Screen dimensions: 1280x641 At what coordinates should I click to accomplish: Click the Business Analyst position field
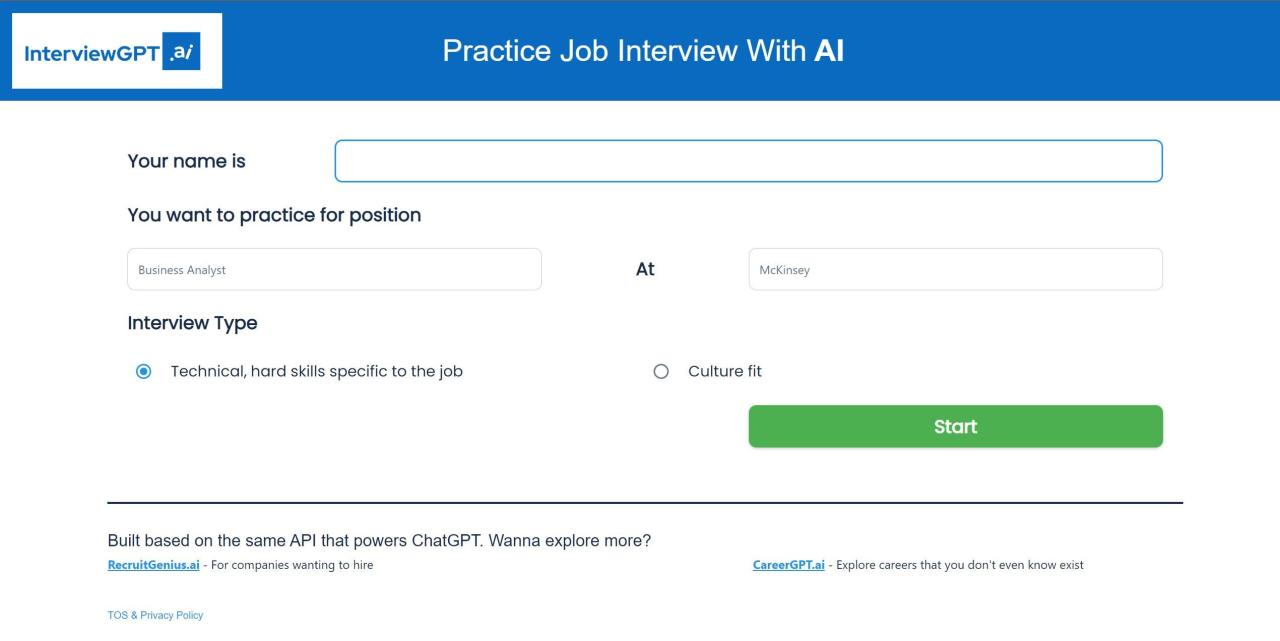pyautogui.click(x=334, y=270)
